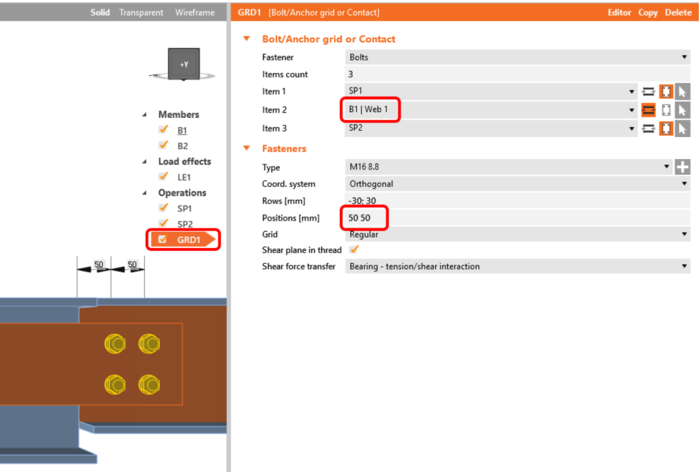Click the Copy button in the header

(647, 13)
